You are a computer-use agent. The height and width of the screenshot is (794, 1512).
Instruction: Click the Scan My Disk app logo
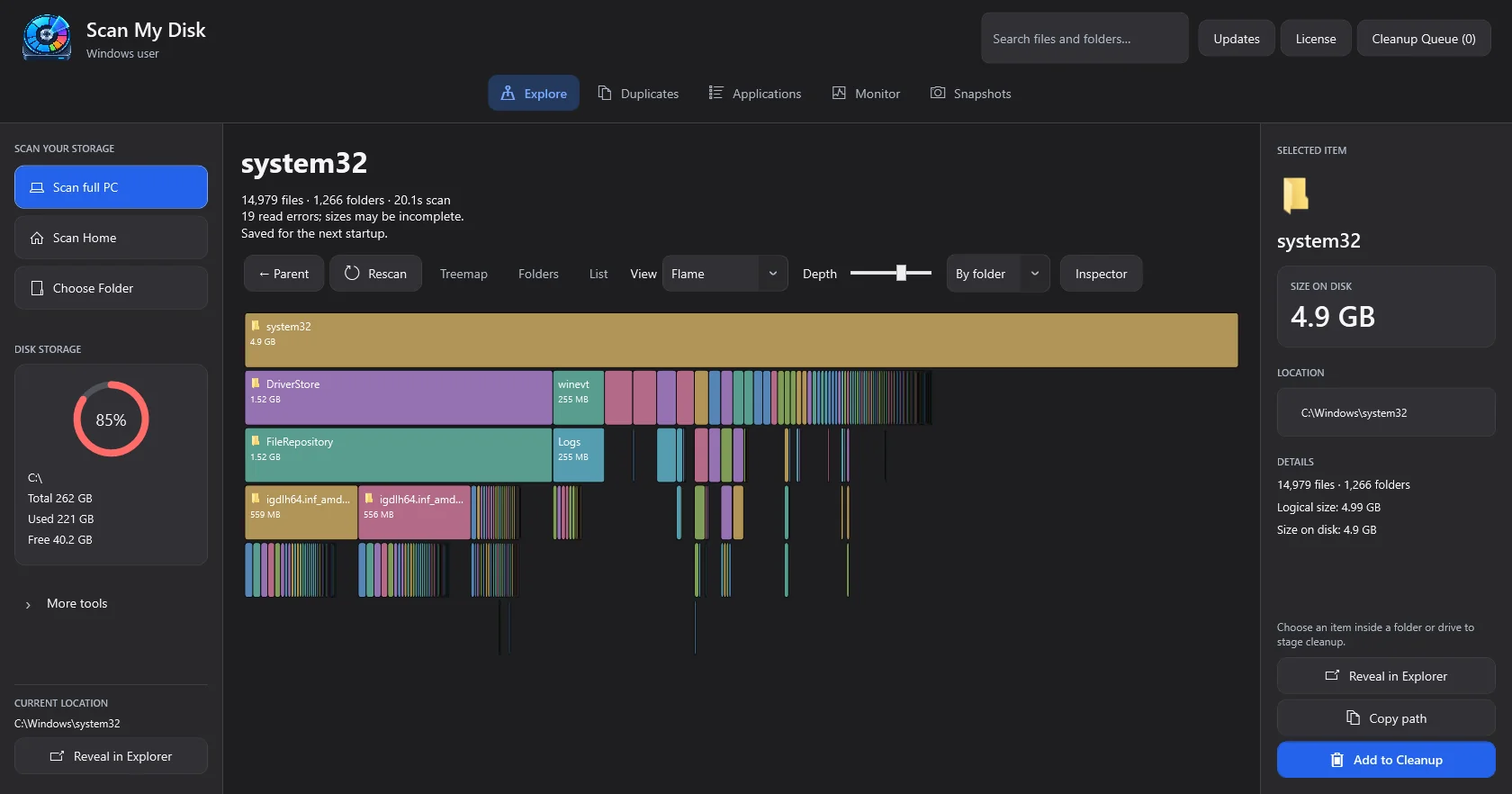47,38
